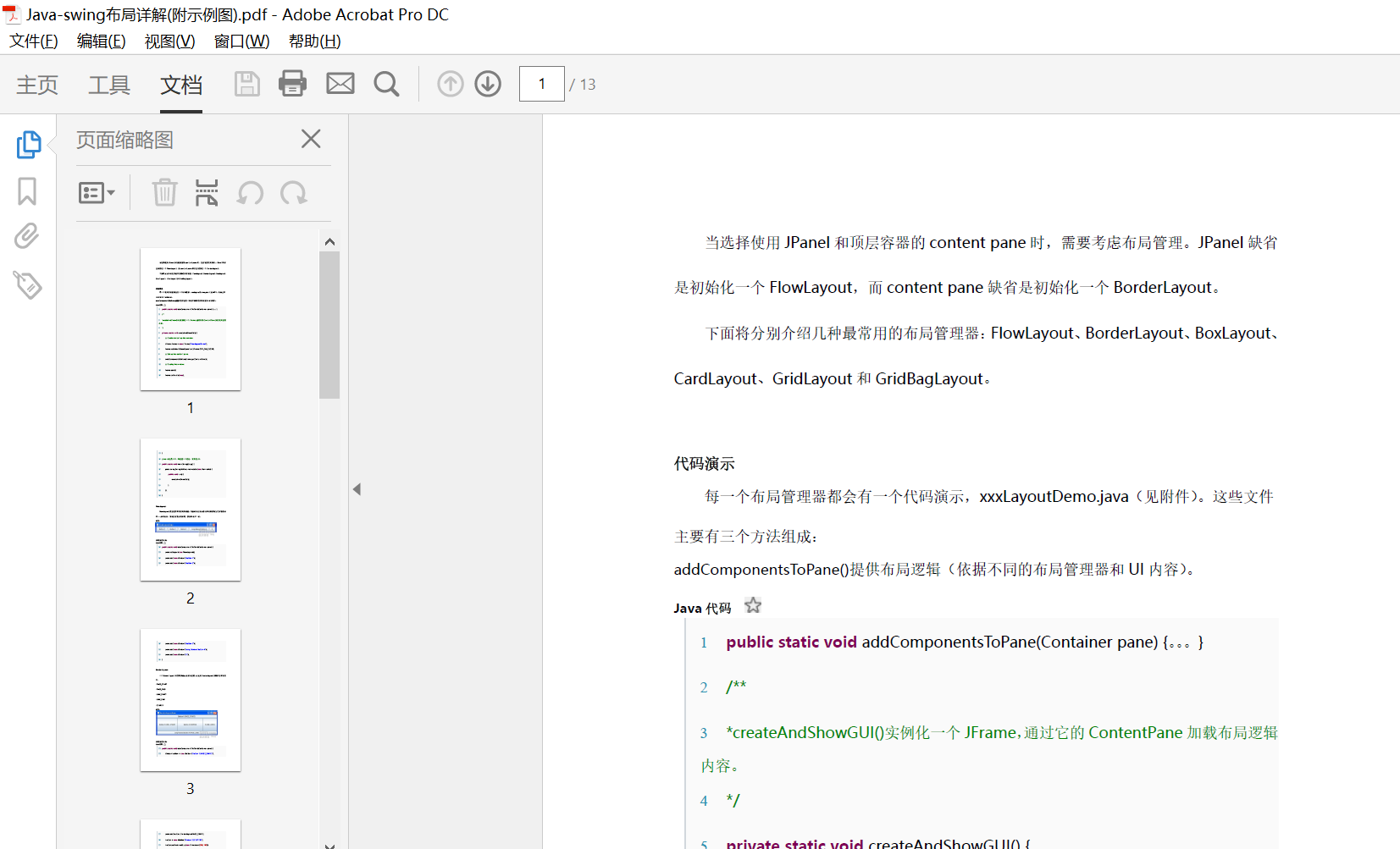Select page 3 thumbnail
Image resolution: width=1400 pixels, height=849 pixels.
pos(191,700)
